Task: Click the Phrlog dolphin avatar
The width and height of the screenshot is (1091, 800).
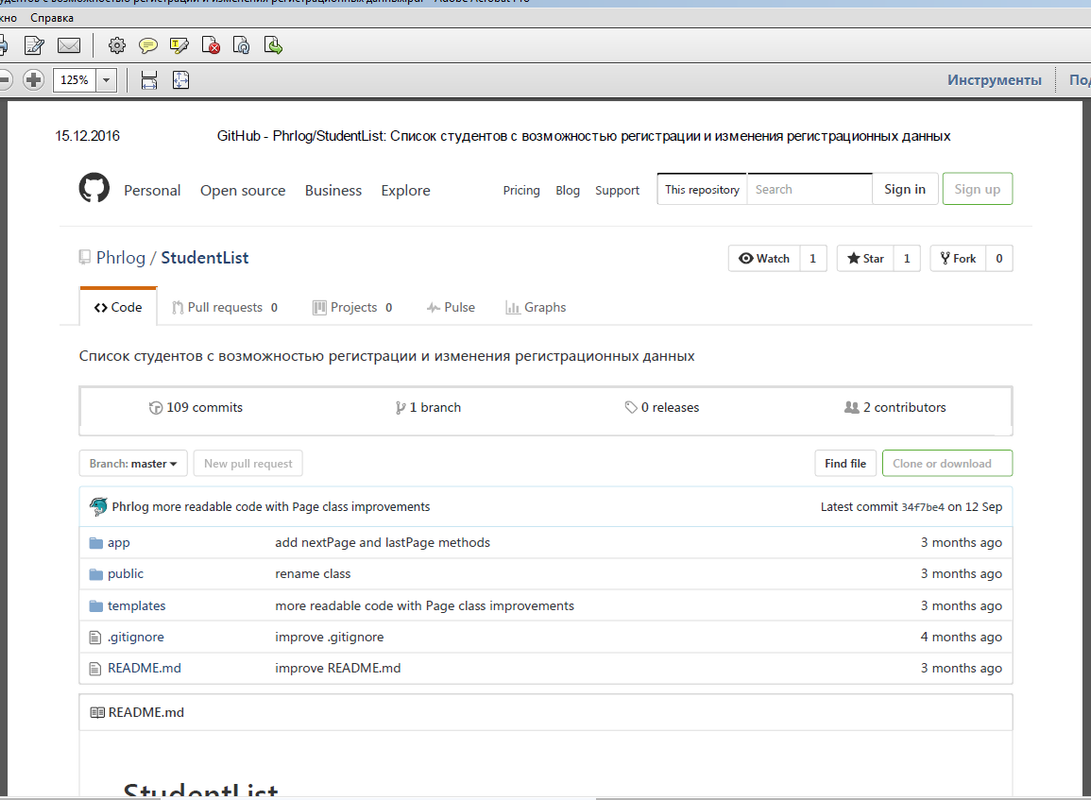Action: pyautogui.click(x=98, y=506)
